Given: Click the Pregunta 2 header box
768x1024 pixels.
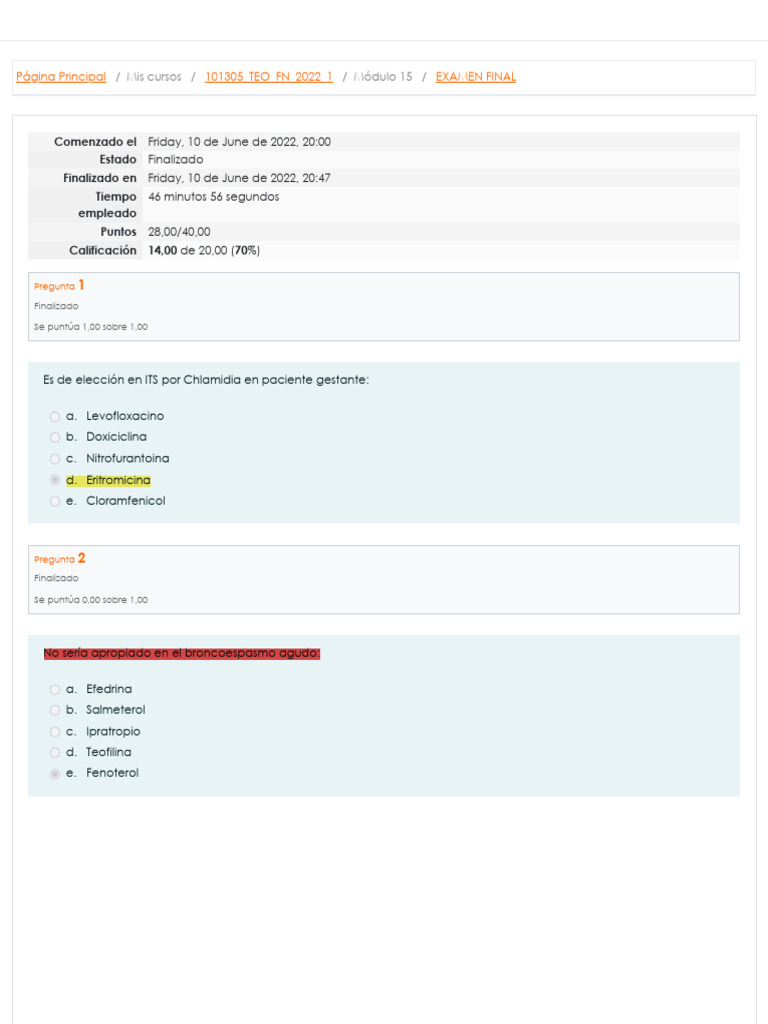Looking at the screenshot, I should pos(384,579).
